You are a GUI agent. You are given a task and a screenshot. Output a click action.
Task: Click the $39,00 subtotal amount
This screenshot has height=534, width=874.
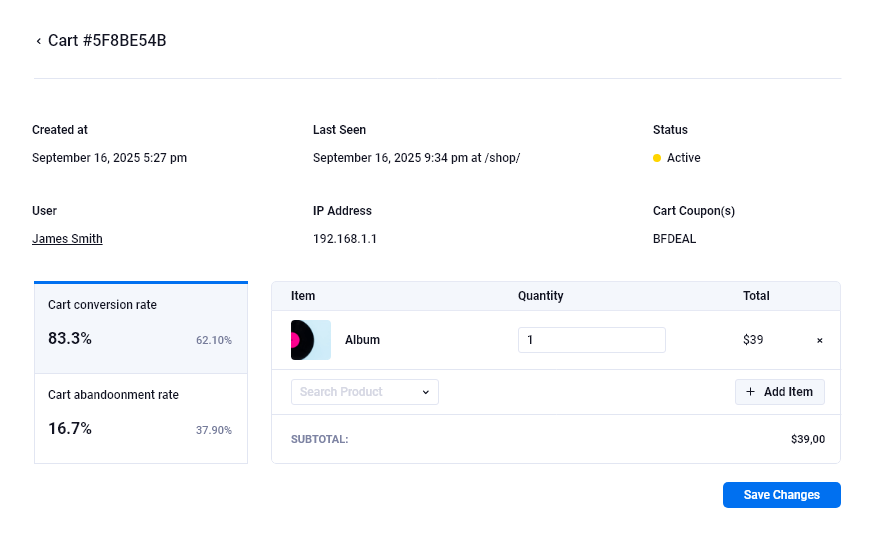click(x=807, y=439)
